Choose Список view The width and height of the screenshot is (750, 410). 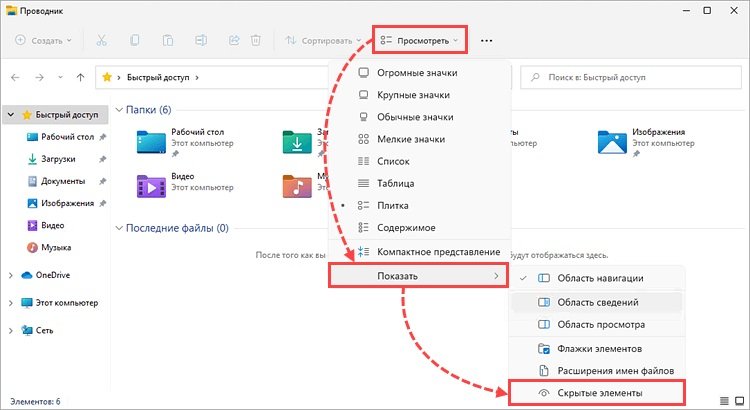[419, 161]
